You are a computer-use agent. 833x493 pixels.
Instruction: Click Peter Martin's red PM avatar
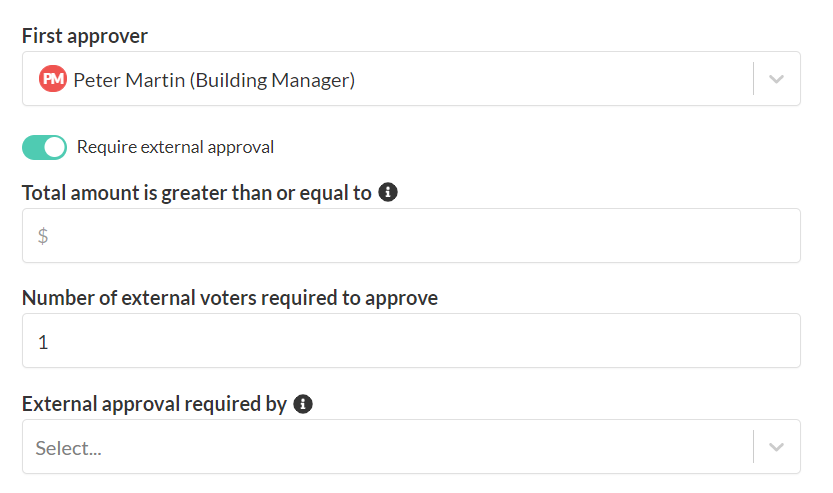click(x=53, y=79)
